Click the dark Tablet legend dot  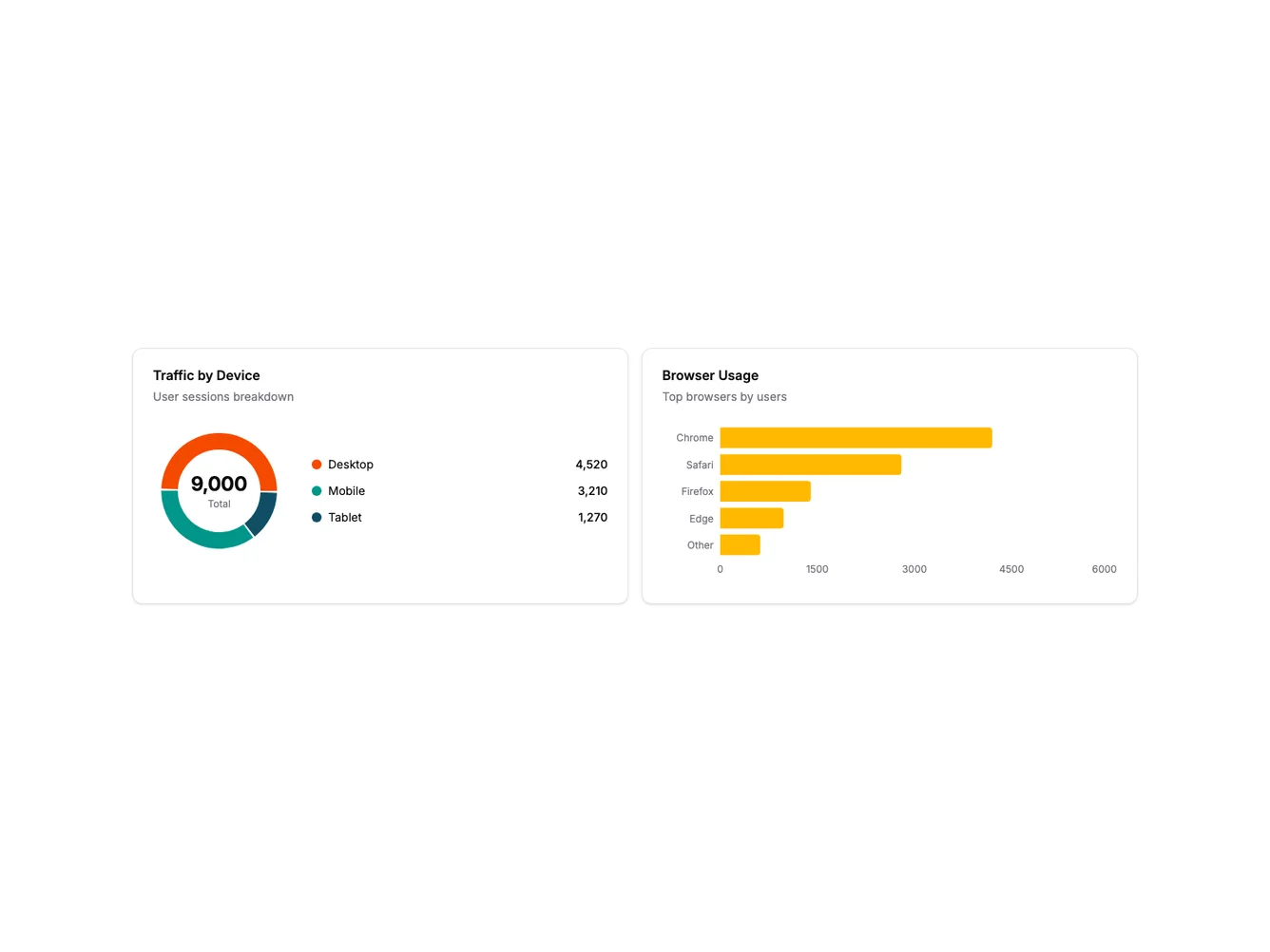[317, 517]
